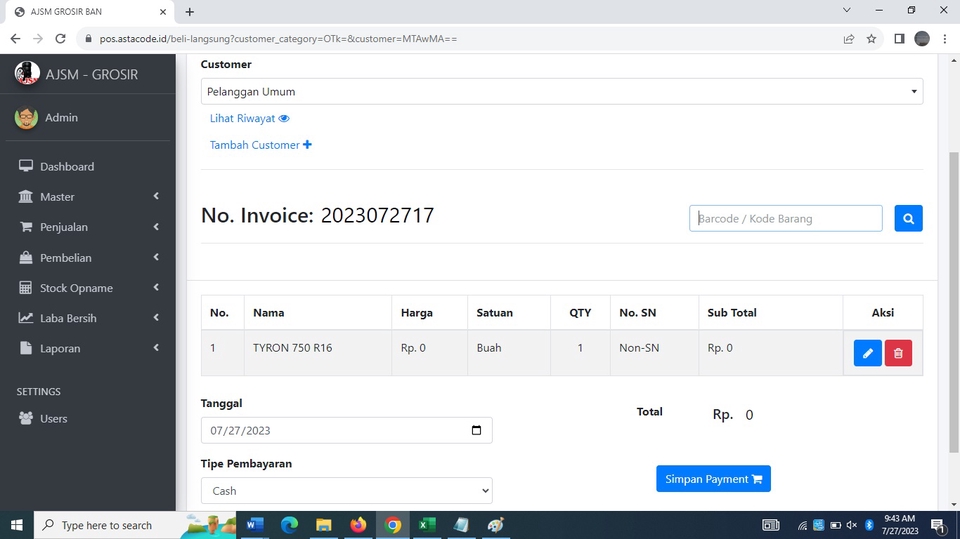This screenshot has height=539, width=960.
Task: Expand the Stock Opname menu
Action: [88, 288]
